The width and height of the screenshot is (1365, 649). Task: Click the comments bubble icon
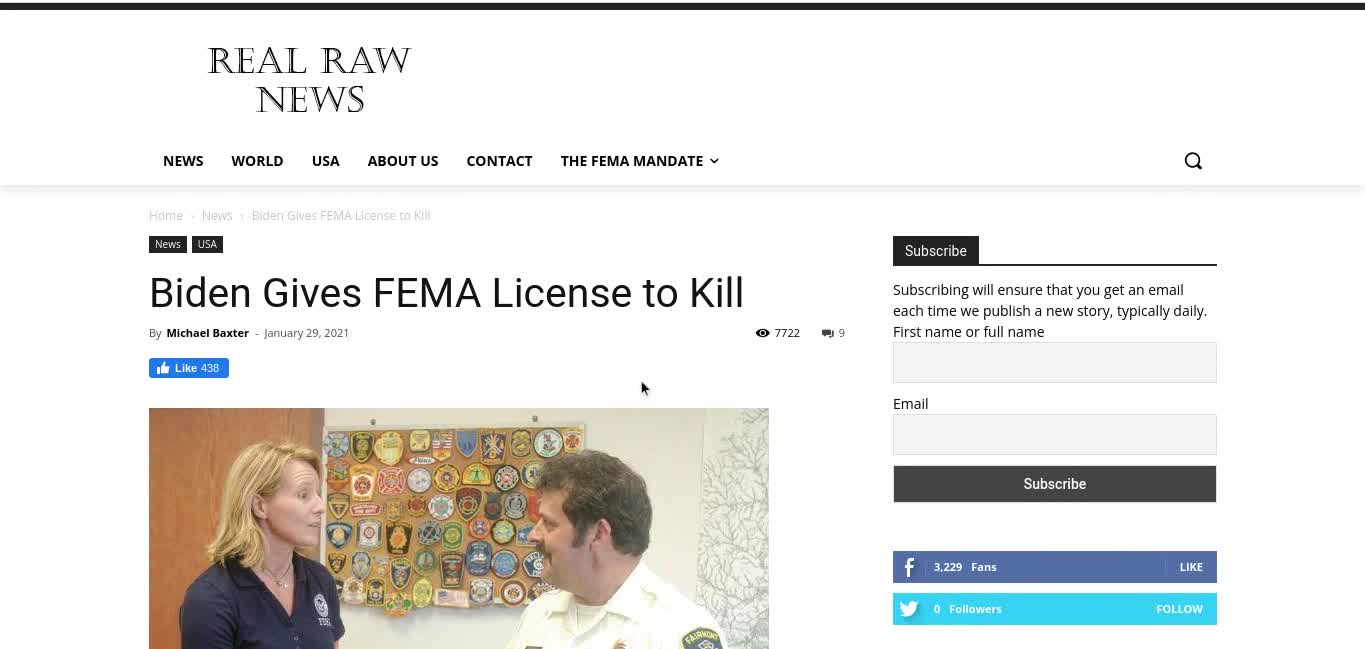(x=827, y=333)
